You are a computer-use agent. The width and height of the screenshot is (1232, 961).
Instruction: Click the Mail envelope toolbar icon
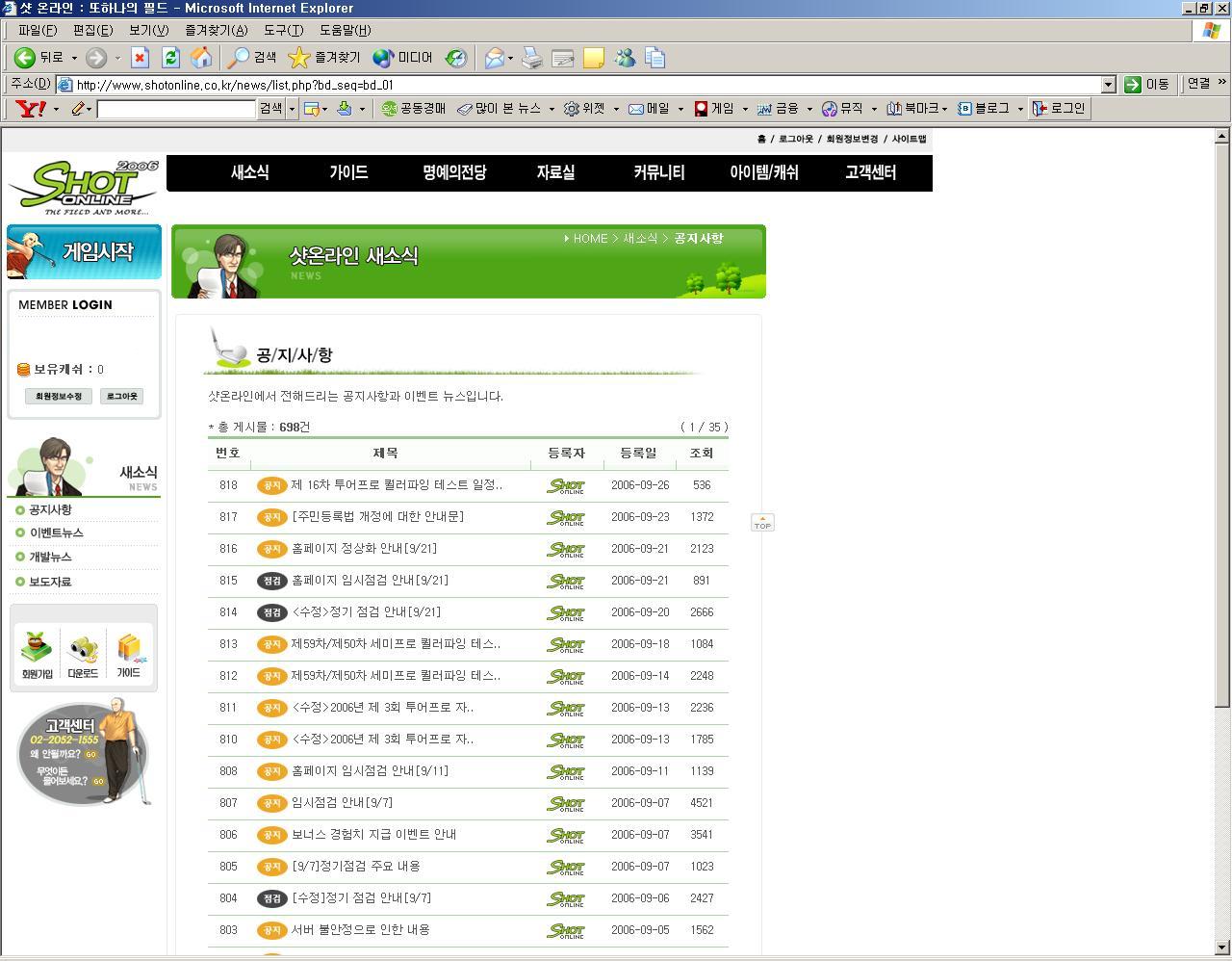(494, 58)
